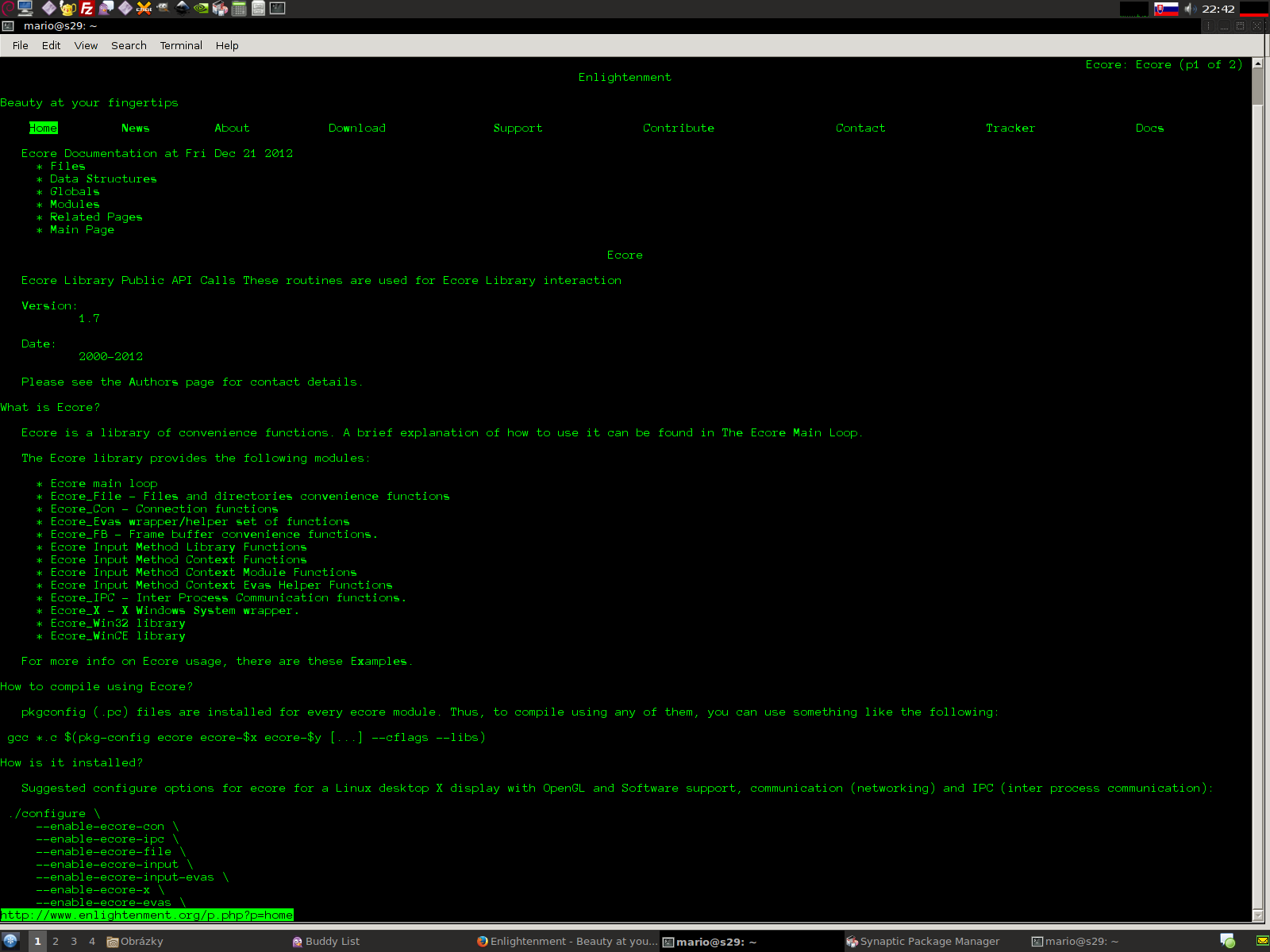Open the Help menu
Screen dimensions: 1270x952
click(227, 45)
